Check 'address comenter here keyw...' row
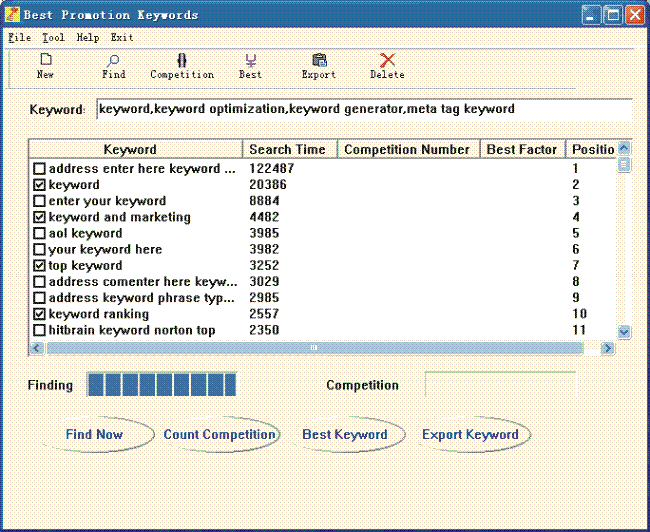Viewport: 650px width, 532px height. coord(39,282)
